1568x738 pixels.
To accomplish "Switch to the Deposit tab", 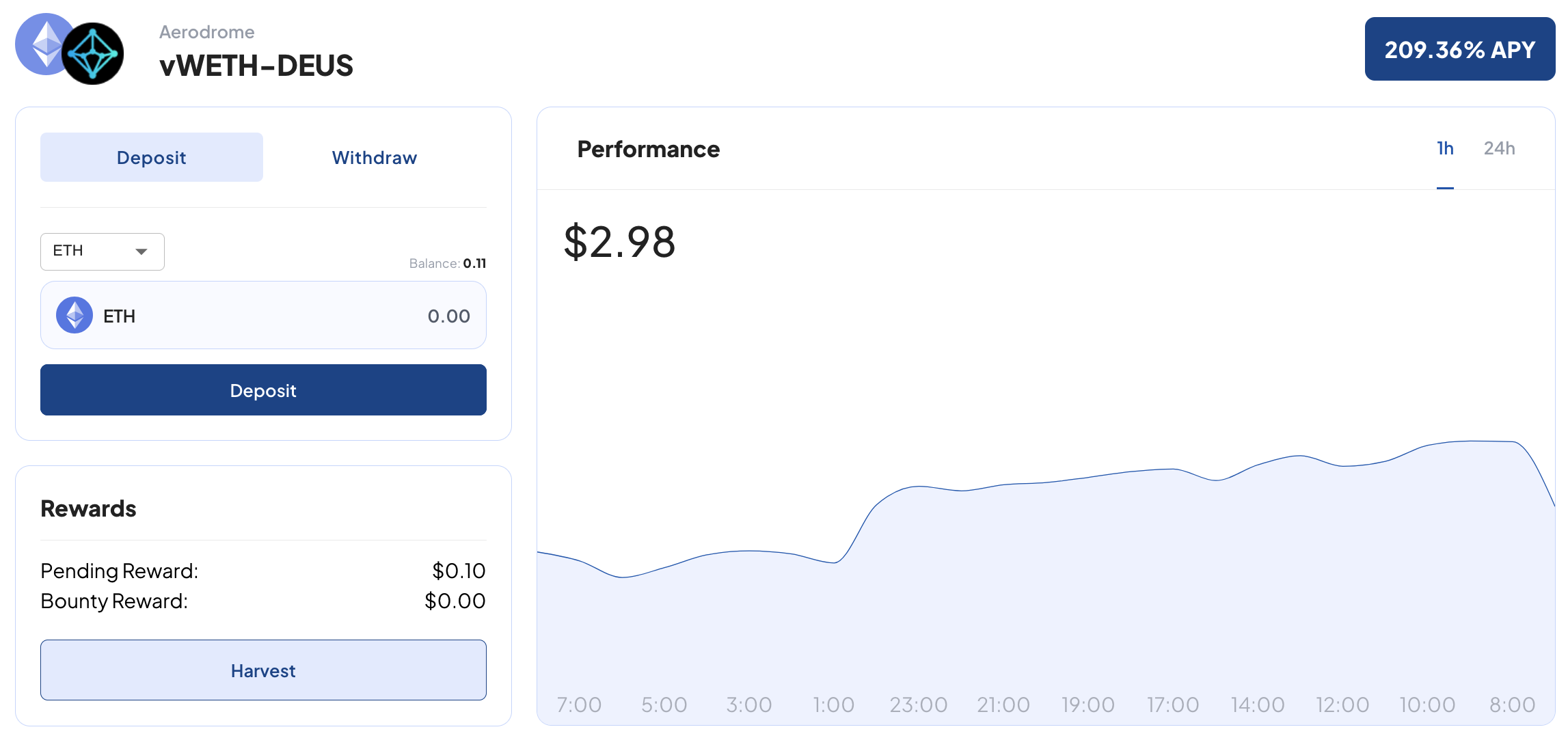I will (x=151, y=158).
